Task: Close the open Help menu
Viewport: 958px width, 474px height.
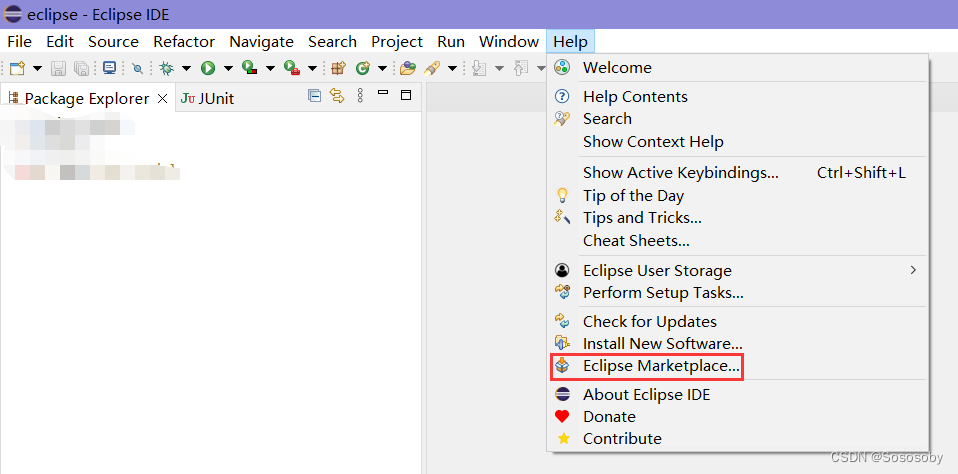Action: pos(571,42)
